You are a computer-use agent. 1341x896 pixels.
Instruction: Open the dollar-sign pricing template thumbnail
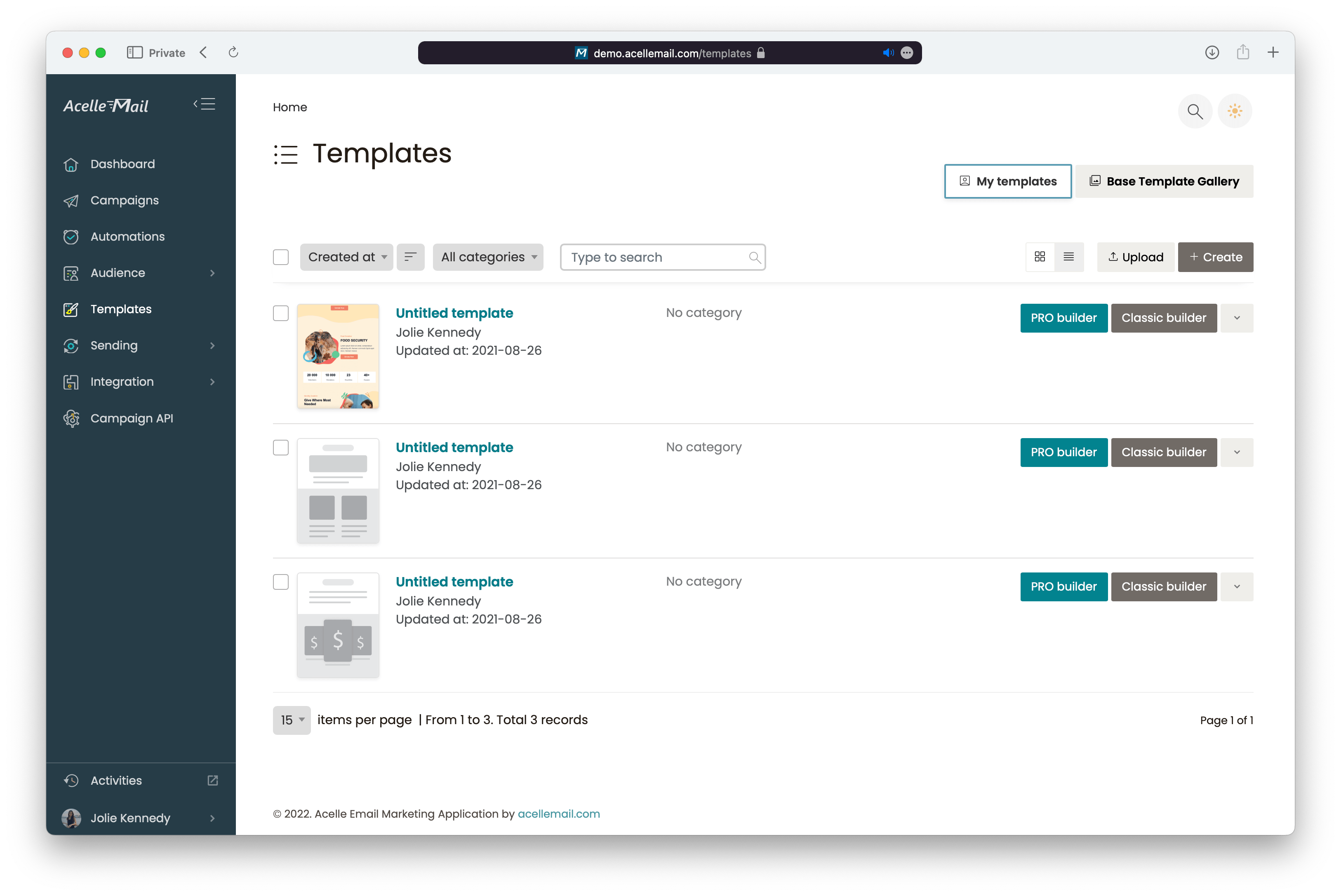338,625
